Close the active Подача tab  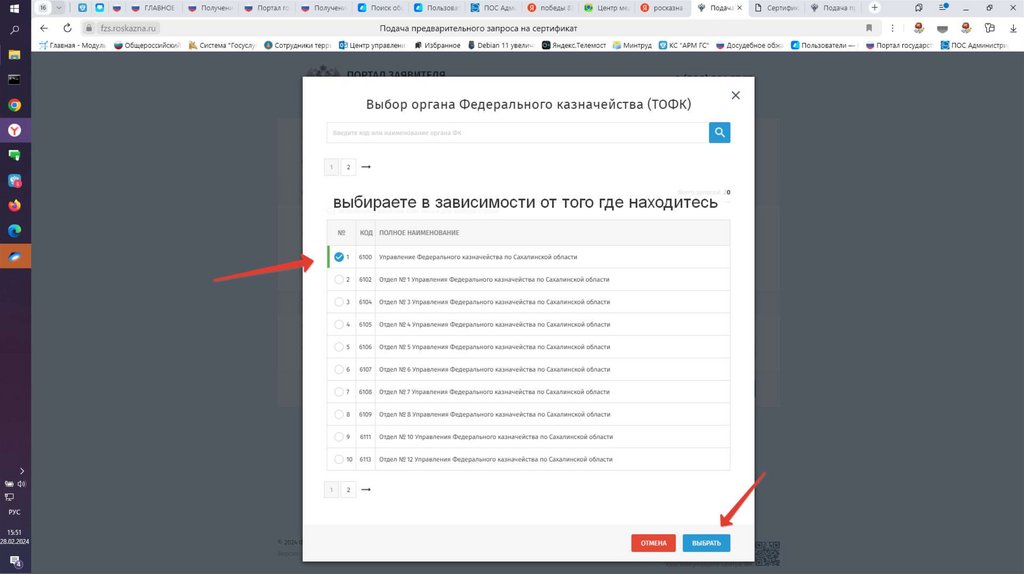739,8
